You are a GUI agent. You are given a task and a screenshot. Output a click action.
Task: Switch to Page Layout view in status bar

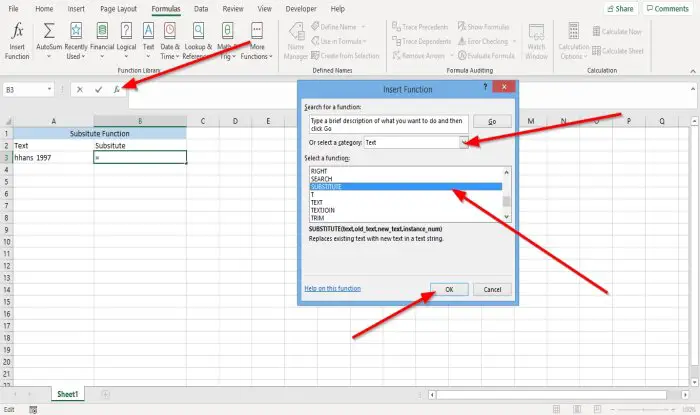pos(577,409)
